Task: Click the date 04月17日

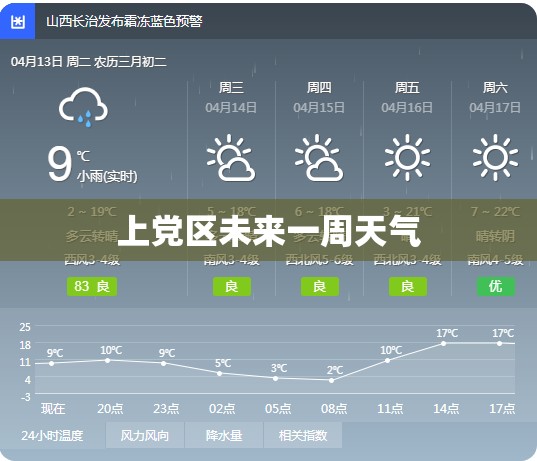Action: pos(495,108)
